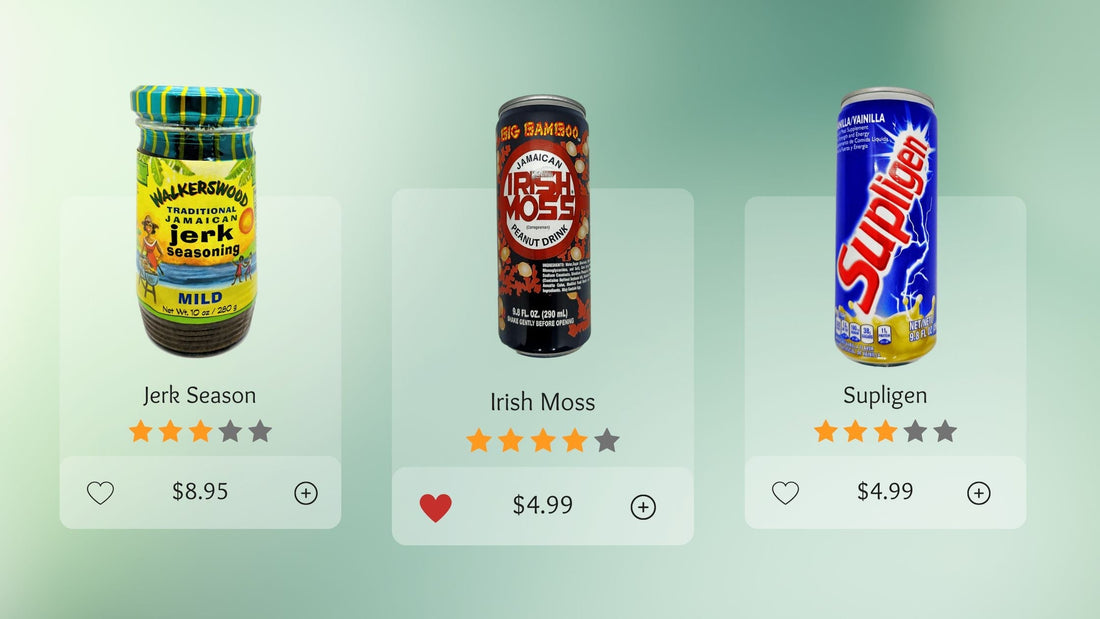Add Supligen to cart with plus icon
The height and width of the screenshot is (619, 1100).
click(979, 493)
